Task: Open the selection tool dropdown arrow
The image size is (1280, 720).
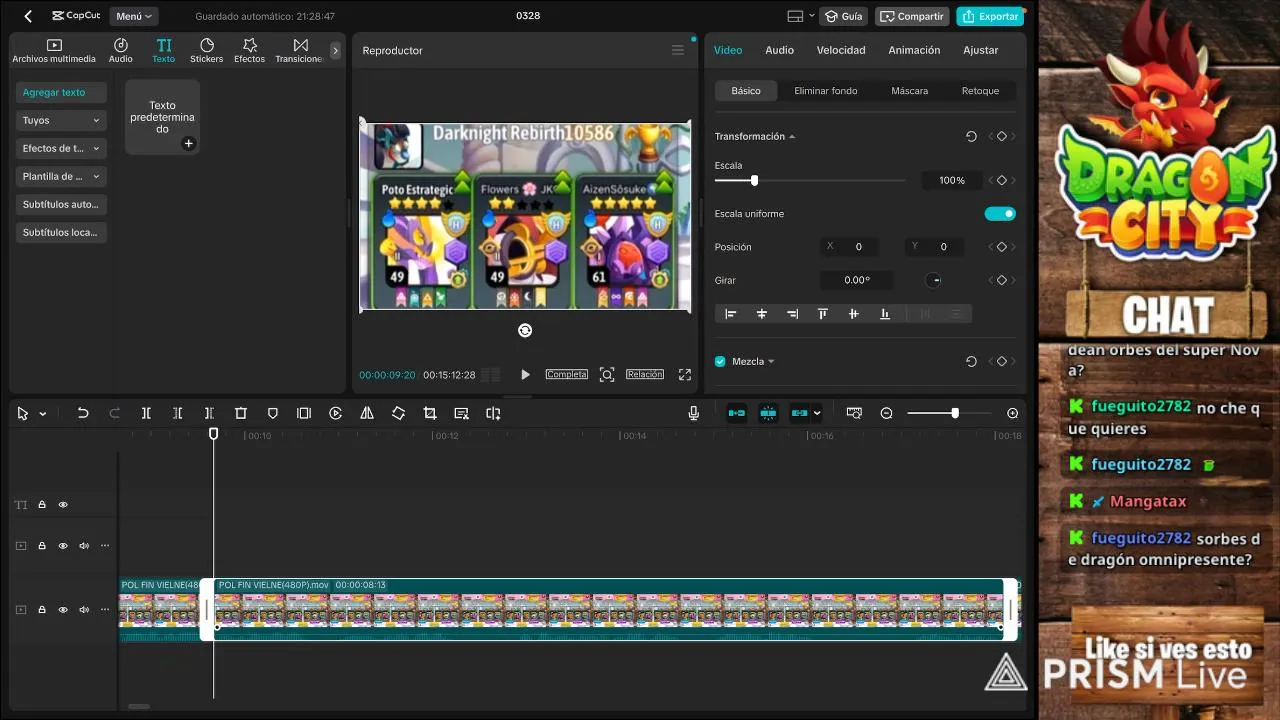Action: pos(42,414)
